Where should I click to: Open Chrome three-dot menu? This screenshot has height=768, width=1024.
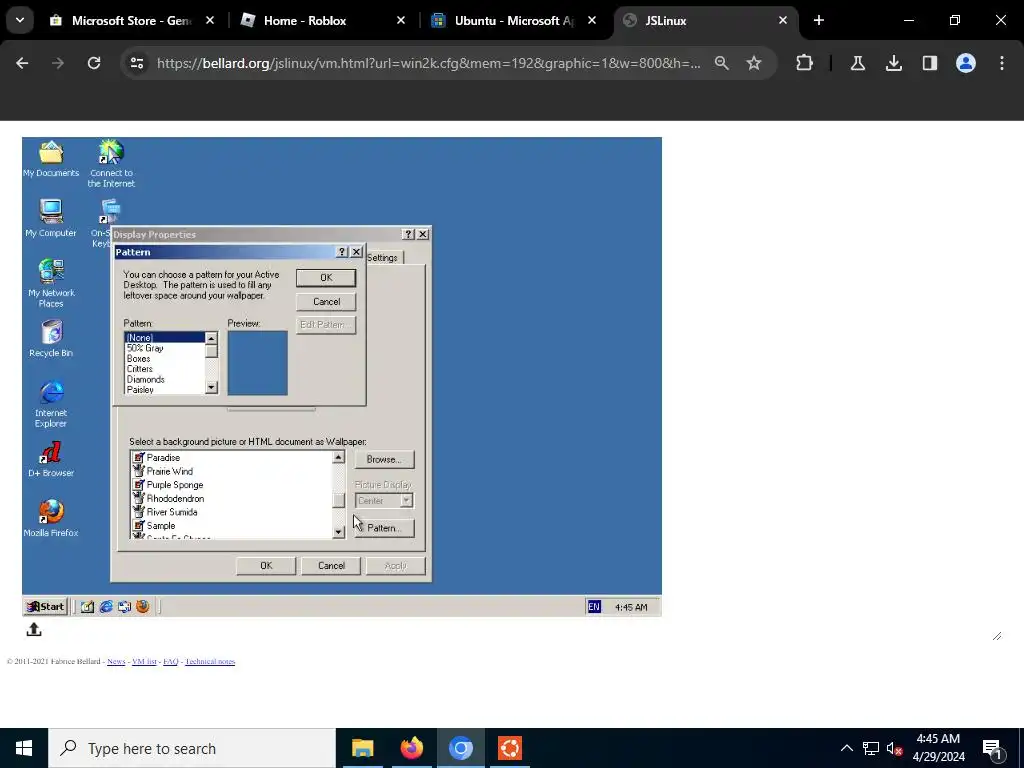click(x=1002, y=63)
